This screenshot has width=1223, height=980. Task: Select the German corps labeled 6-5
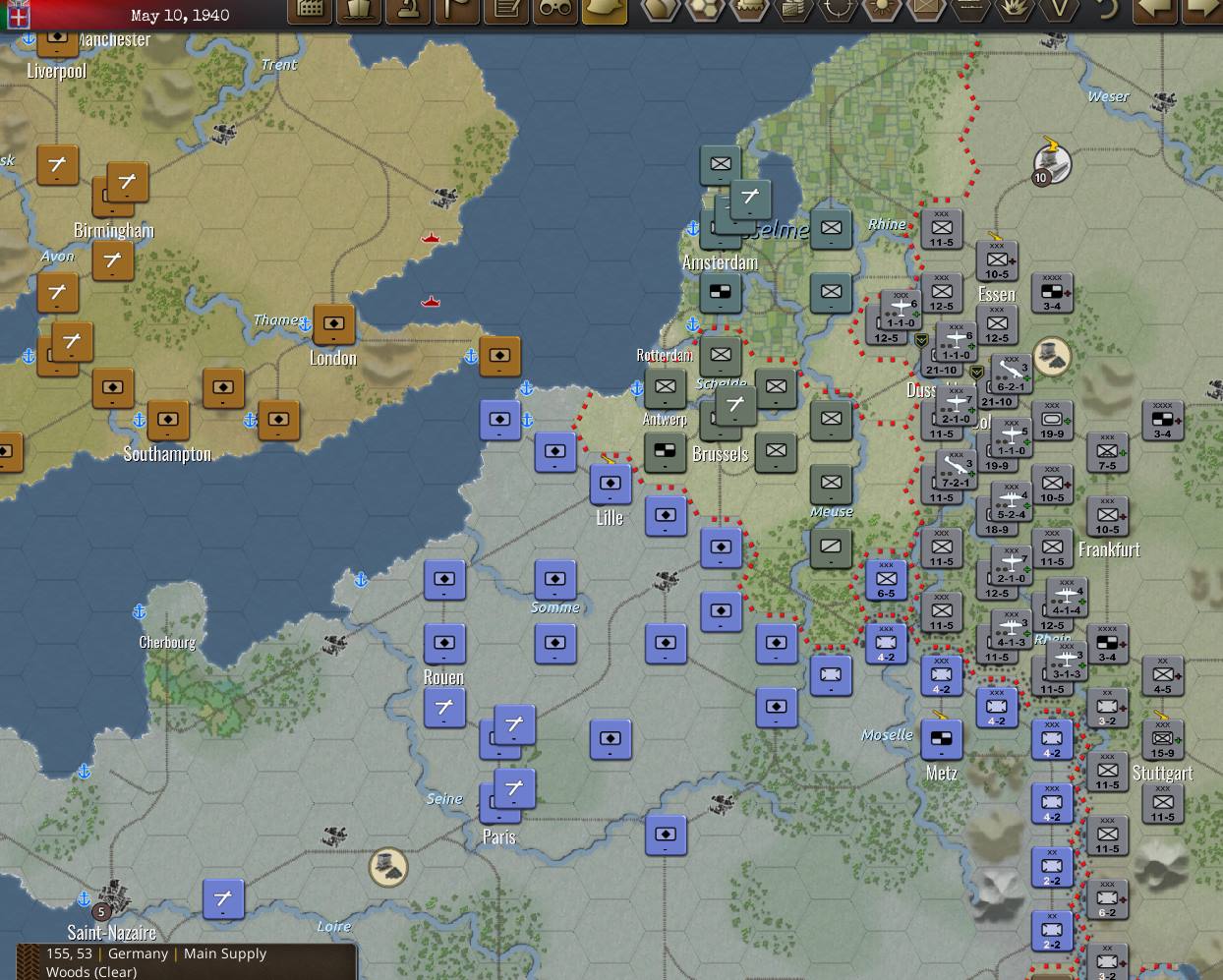[x=886, y=581]
